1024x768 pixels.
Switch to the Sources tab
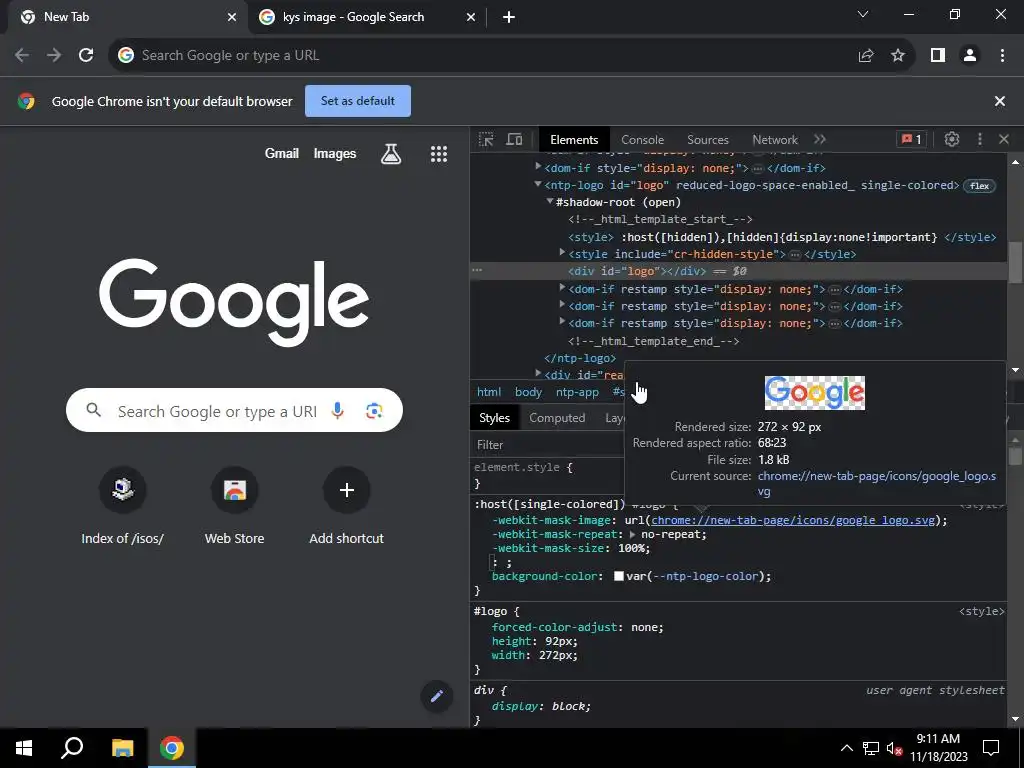pos(707,139)
